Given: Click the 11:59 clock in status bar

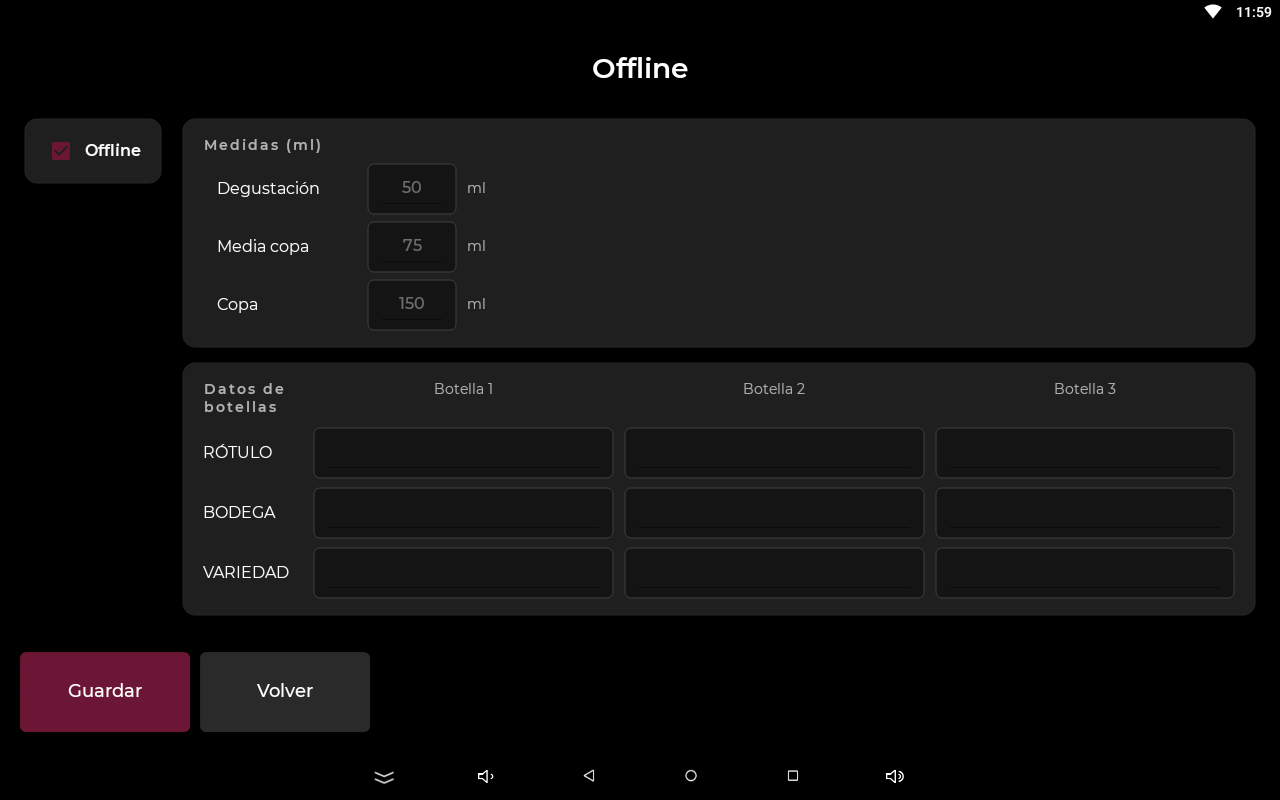Looking at the screenshot, I should (1254, 12).
